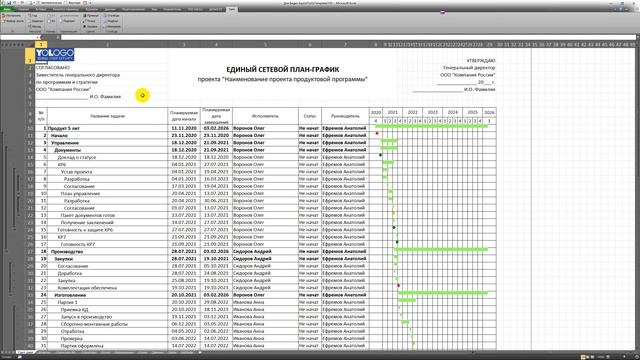
Task: Select the Устав проекта task cell
Action: click(107, 172)
